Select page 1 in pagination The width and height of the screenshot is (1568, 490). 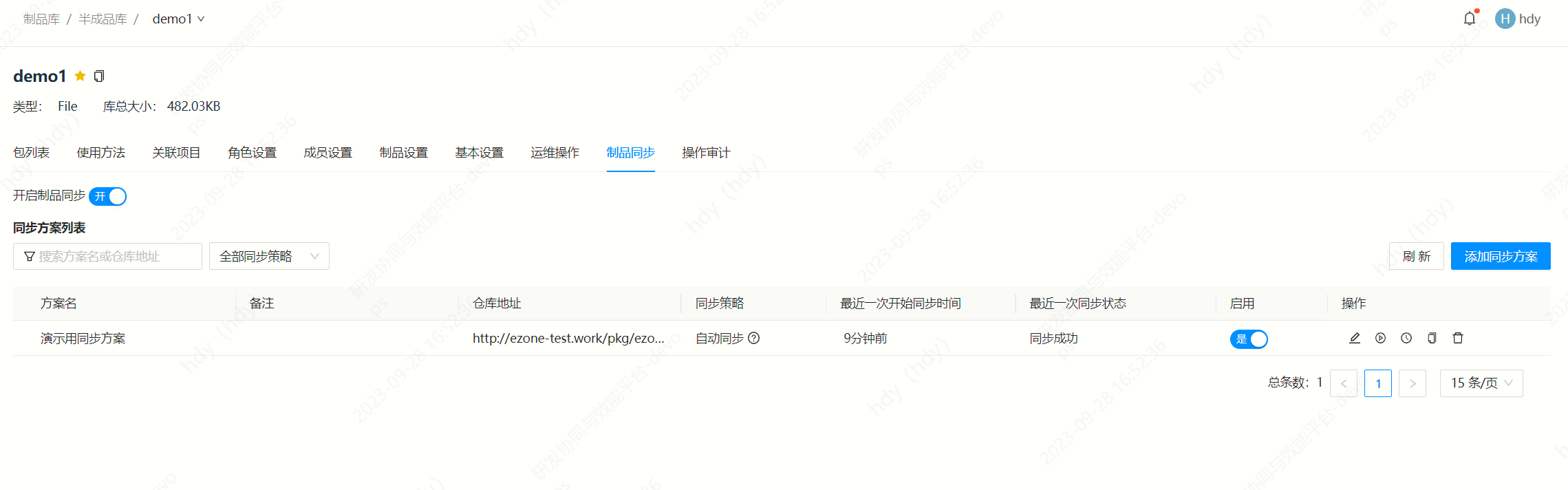[x=1378, y=383]
